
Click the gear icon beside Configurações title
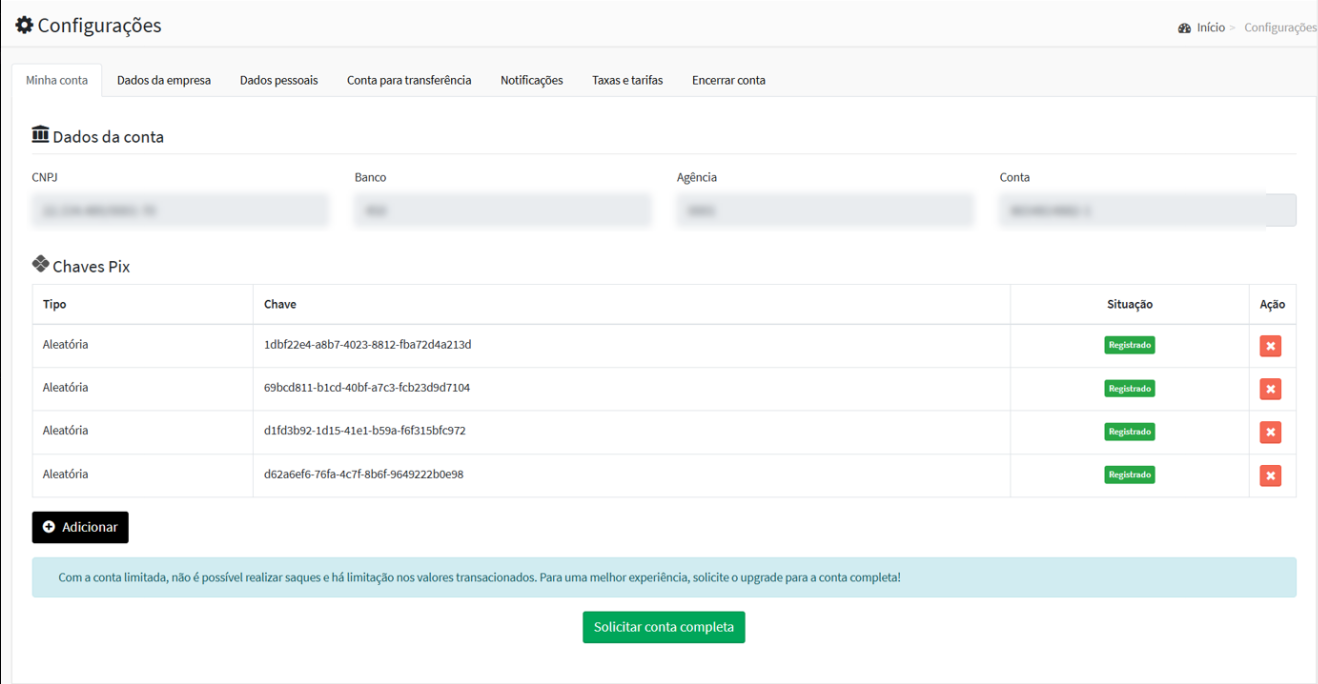[23, 26]
